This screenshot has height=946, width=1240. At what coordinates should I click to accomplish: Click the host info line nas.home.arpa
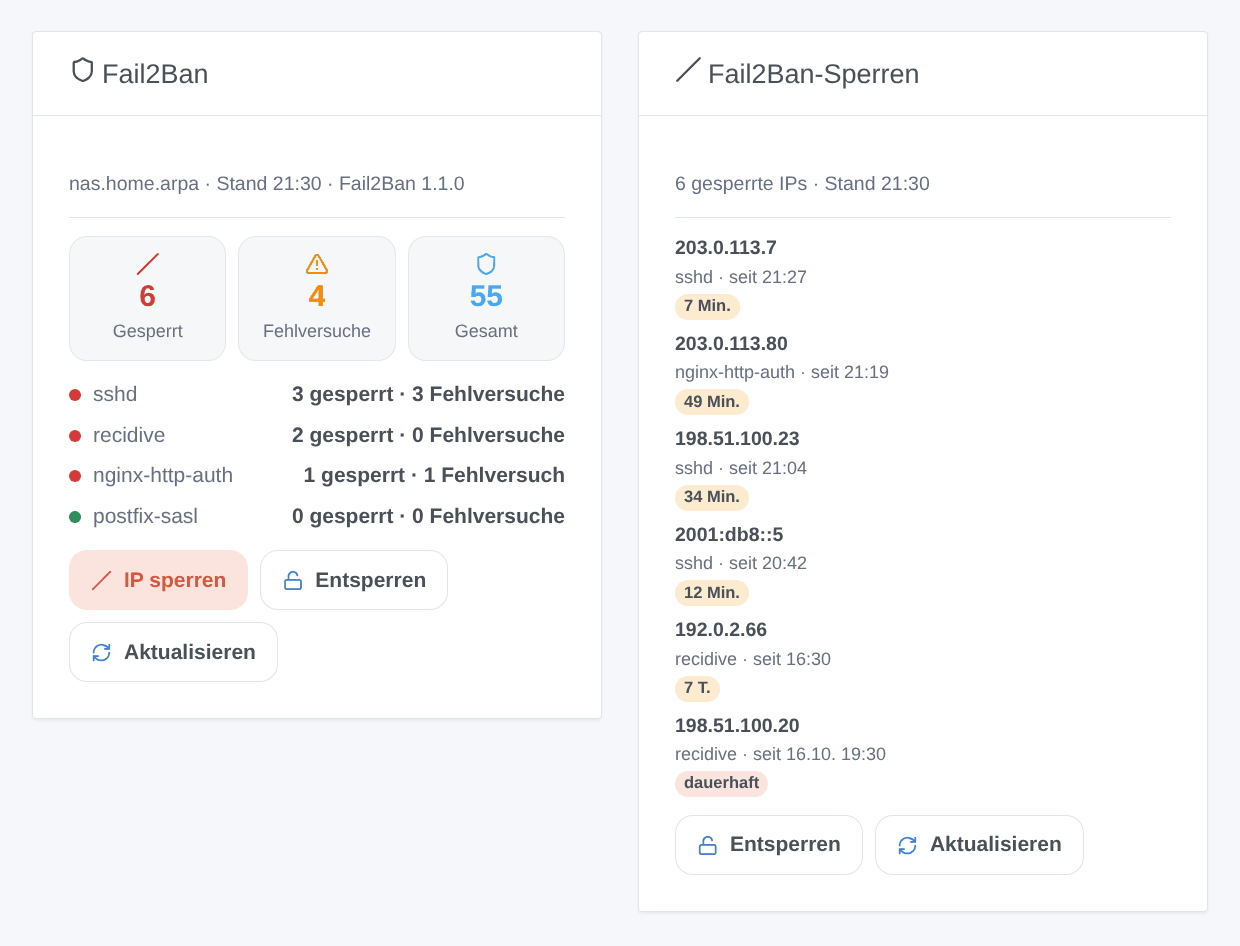tap(267, 184)
